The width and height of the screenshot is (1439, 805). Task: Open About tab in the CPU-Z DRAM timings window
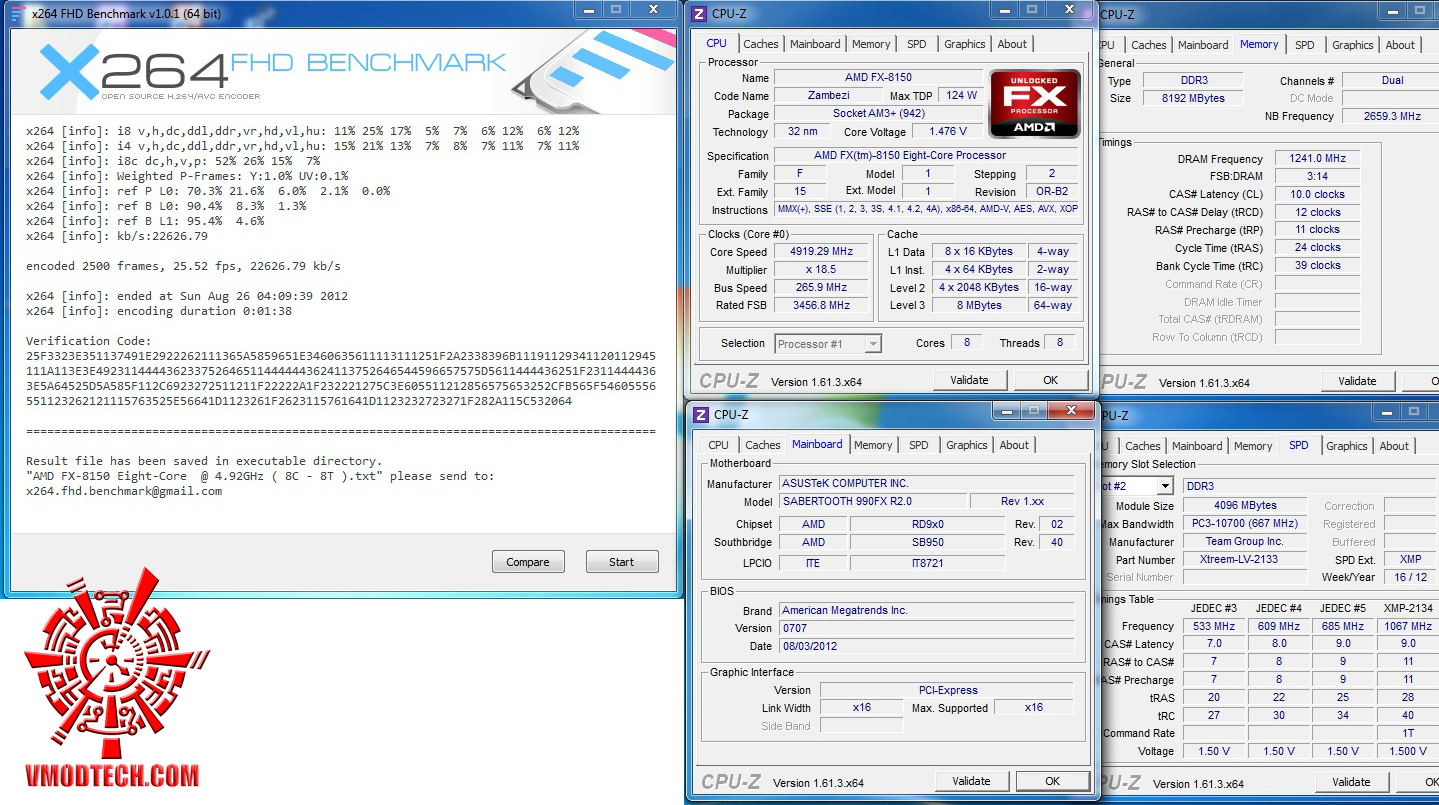[x=1400, y=45]
